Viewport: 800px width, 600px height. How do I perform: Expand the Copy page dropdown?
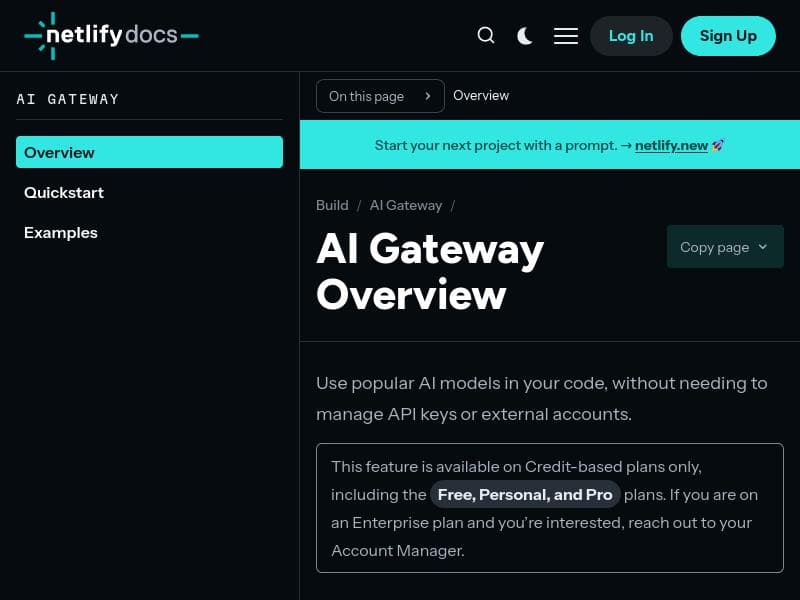725,247
